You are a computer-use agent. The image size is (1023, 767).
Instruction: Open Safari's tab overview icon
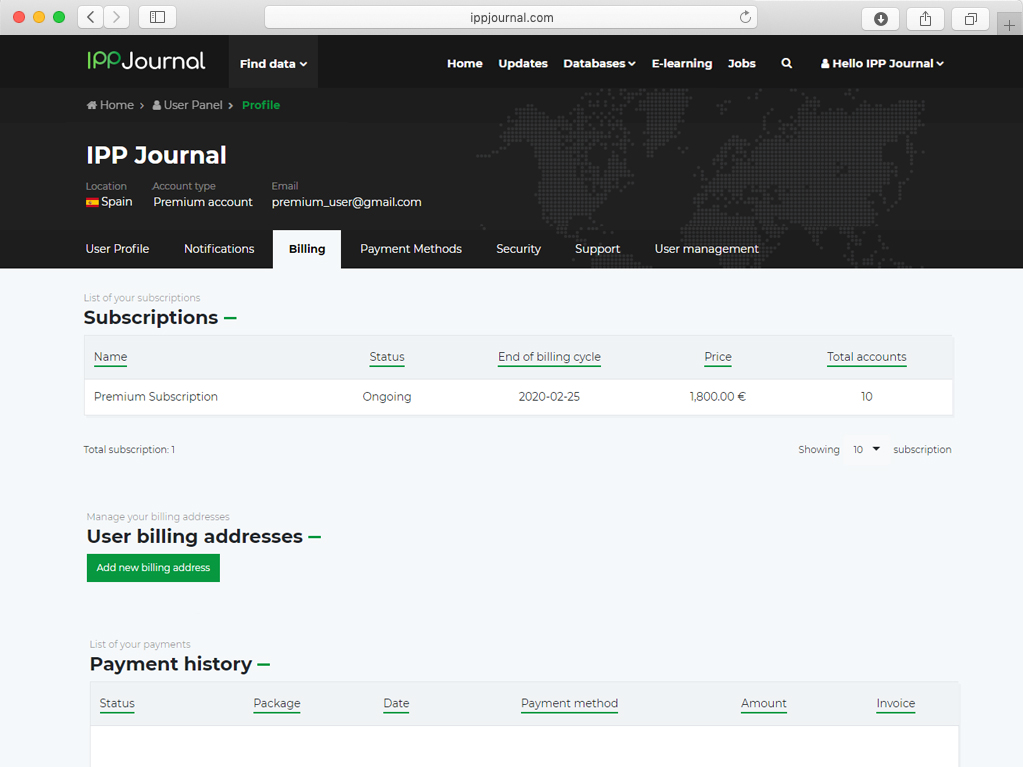(970, 18)
